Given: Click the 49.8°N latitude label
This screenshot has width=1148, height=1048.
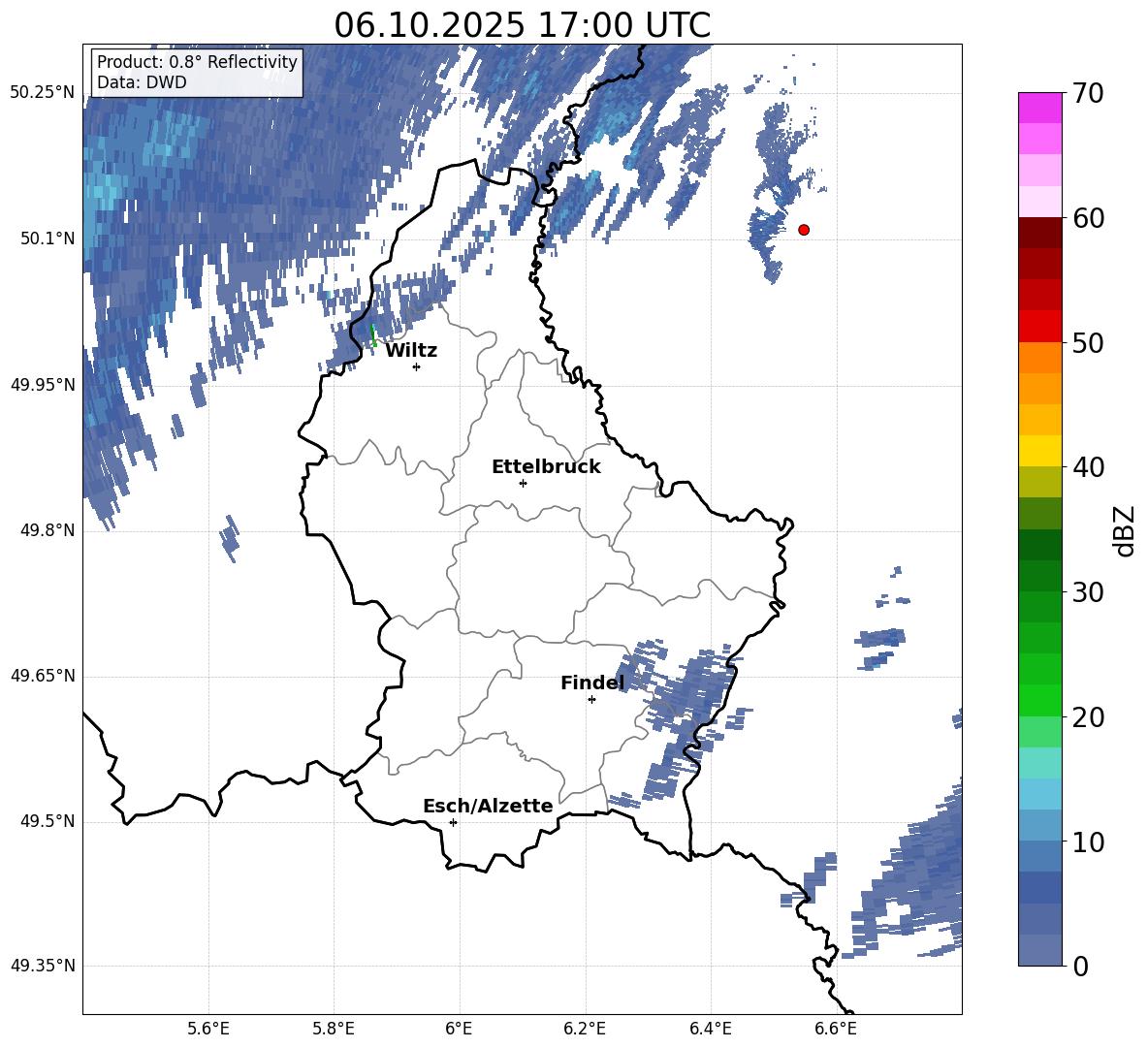Looking at the screenshot, I should click(x=48, y=530).
